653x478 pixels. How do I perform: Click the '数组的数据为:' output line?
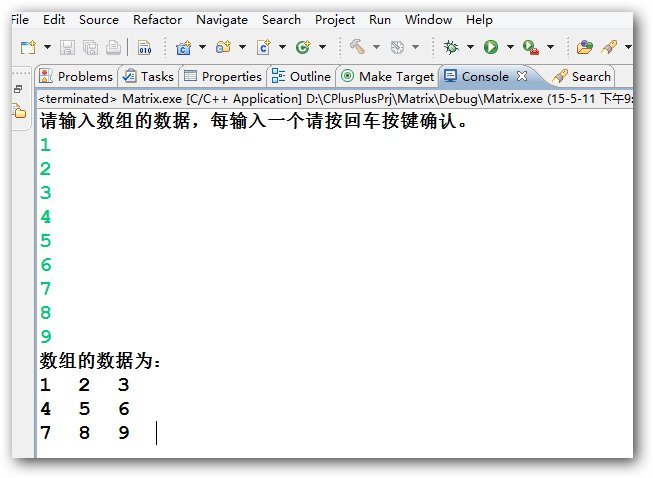pos(100,360)
